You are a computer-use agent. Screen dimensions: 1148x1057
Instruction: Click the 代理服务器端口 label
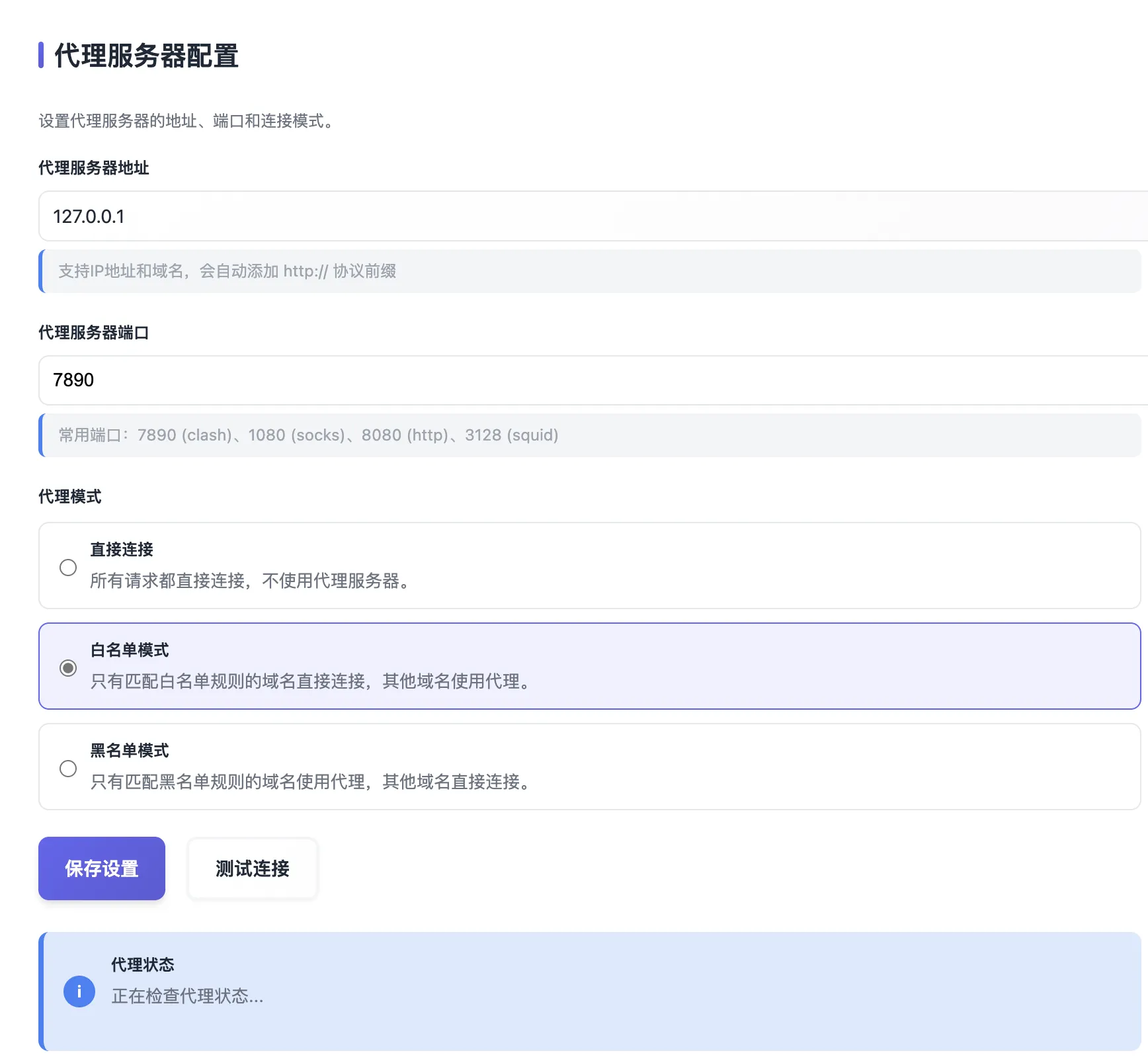[x=94, y=333]
